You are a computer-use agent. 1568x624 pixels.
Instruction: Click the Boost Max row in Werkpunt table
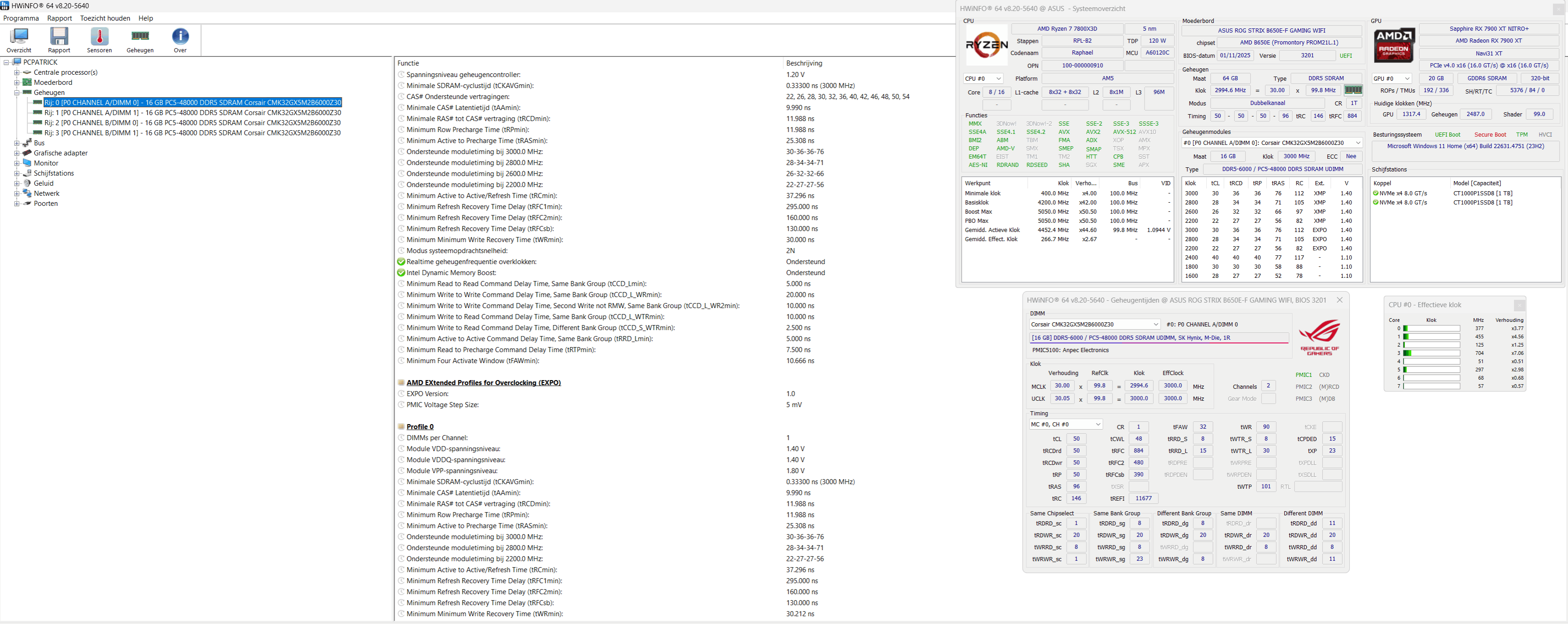point(1067,212)
